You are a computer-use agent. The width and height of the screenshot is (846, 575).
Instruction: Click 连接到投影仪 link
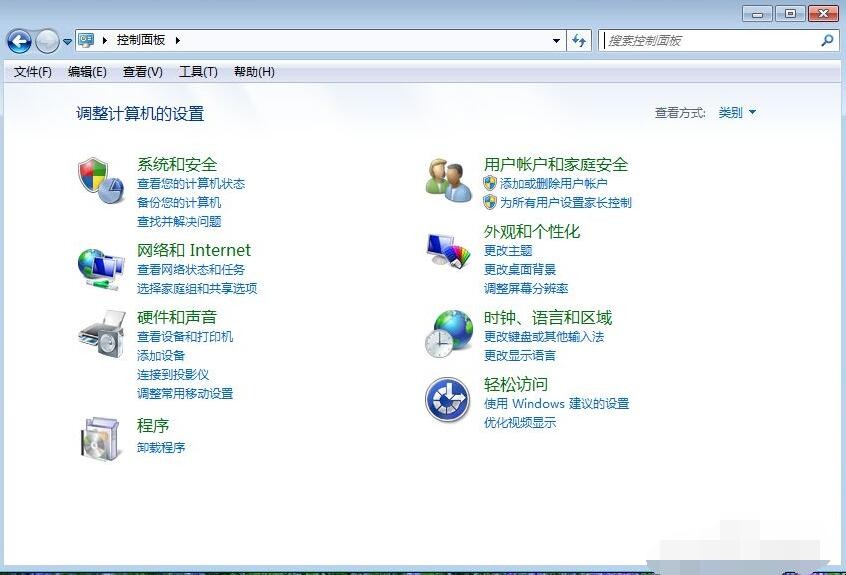(x=173, y=374)
